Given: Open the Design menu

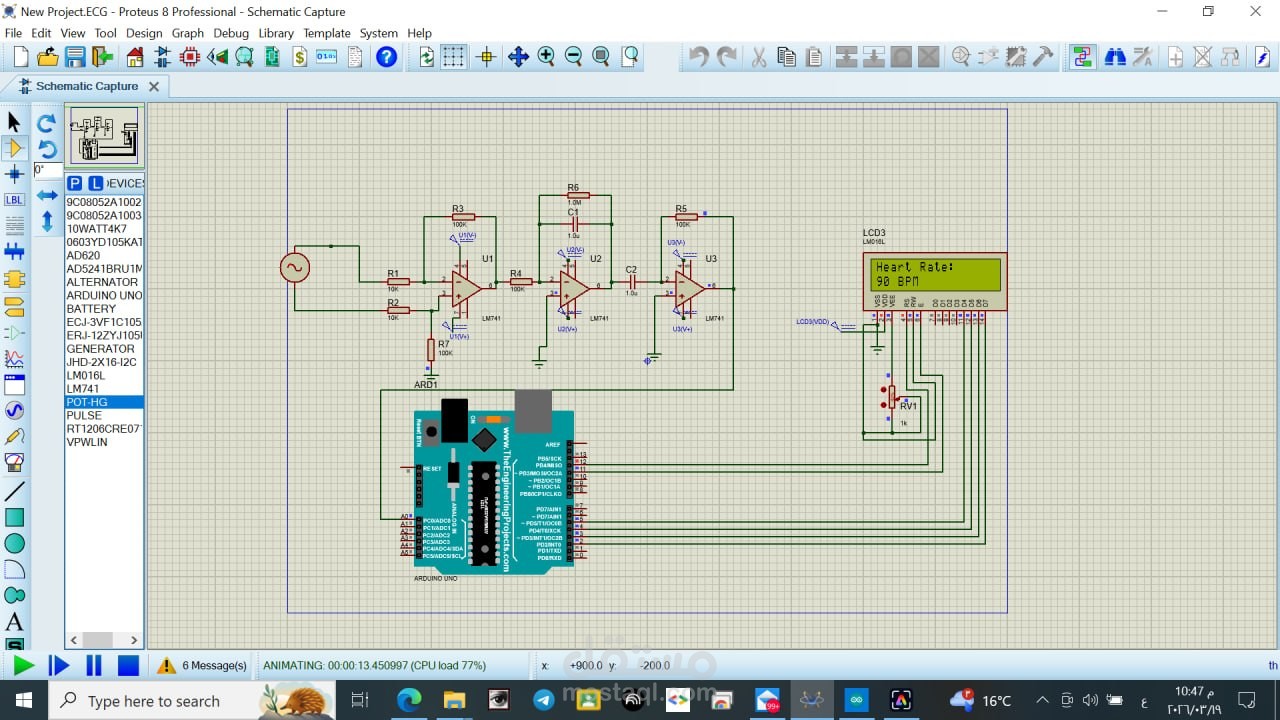Looking at the screenshot, I should 144,33.
